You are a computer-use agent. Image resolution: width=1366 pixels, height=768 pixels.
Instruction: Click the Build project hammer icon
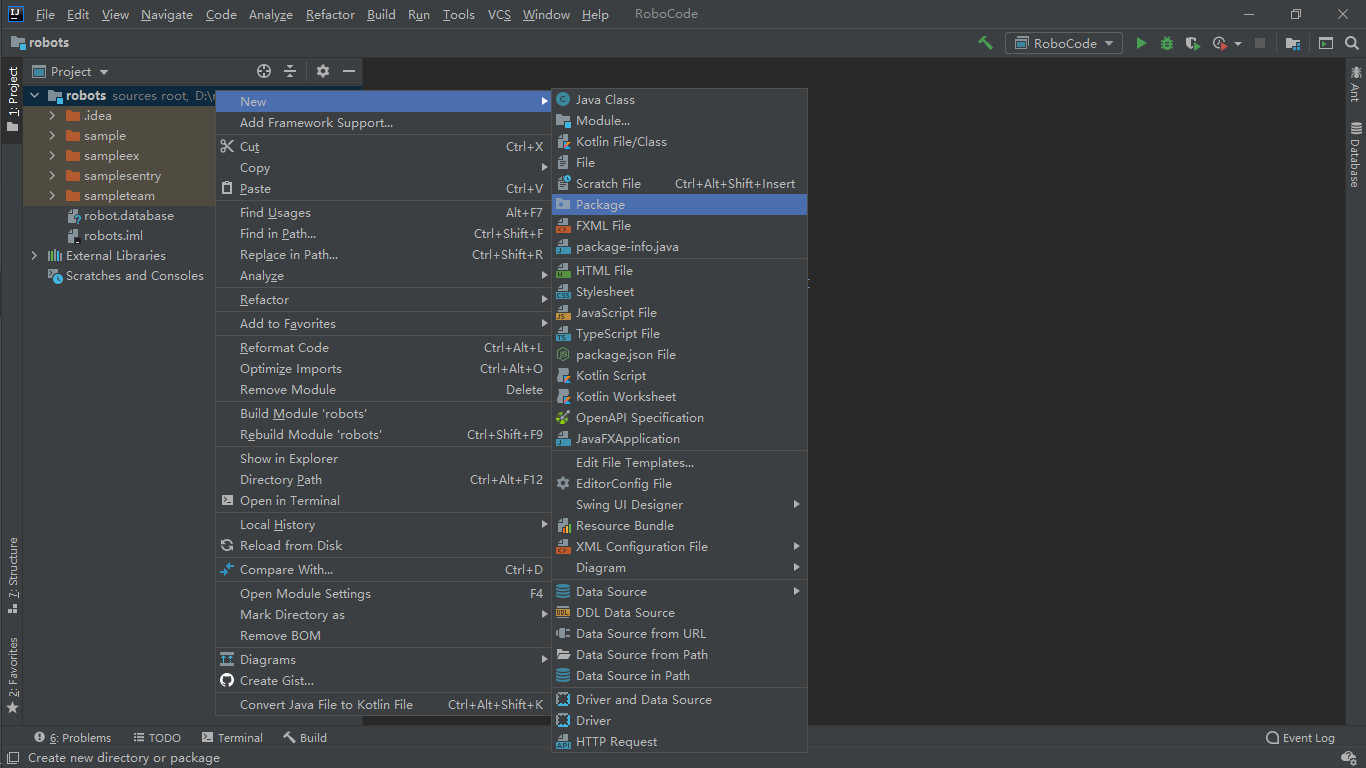click(x=985, y=43)
